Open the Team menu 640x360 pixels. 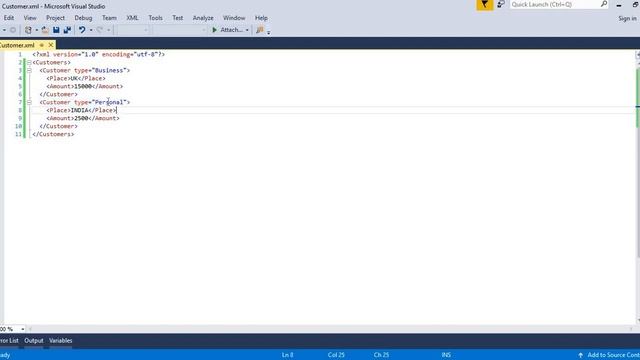coord(109,18)
